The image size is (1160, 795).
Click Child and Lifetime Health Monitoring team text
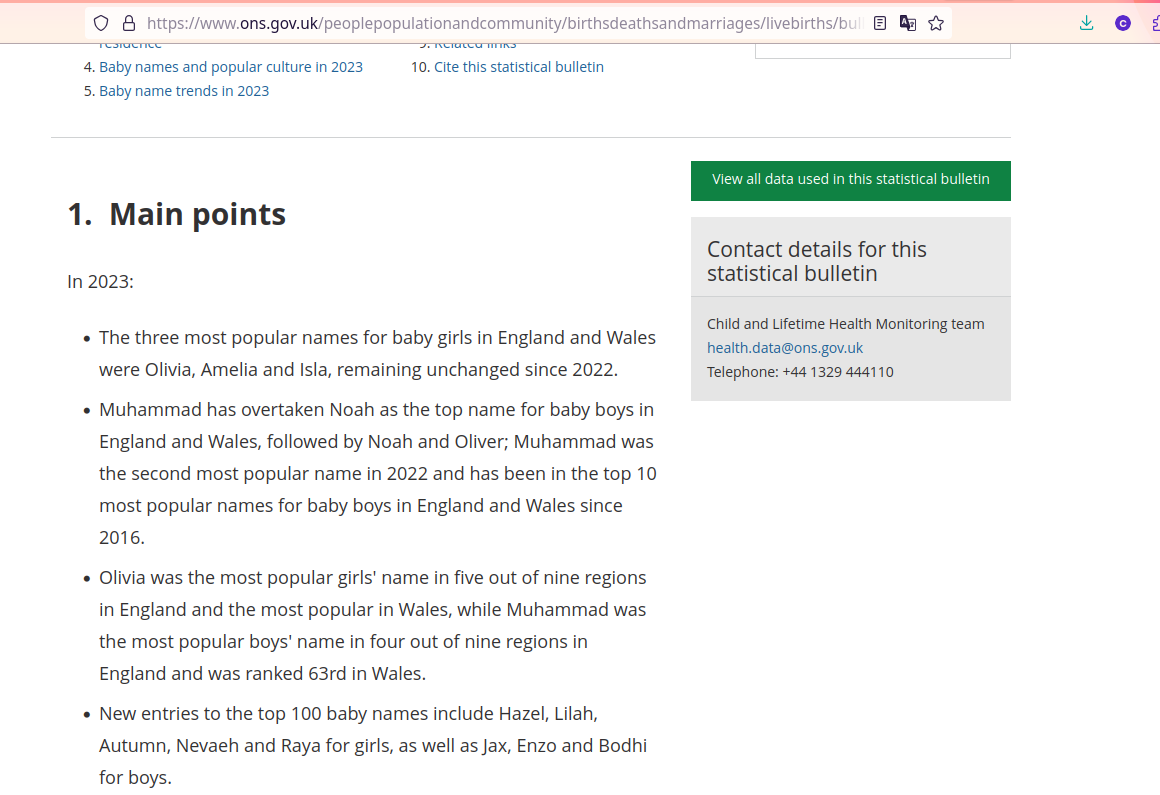(x=845, y=324)
